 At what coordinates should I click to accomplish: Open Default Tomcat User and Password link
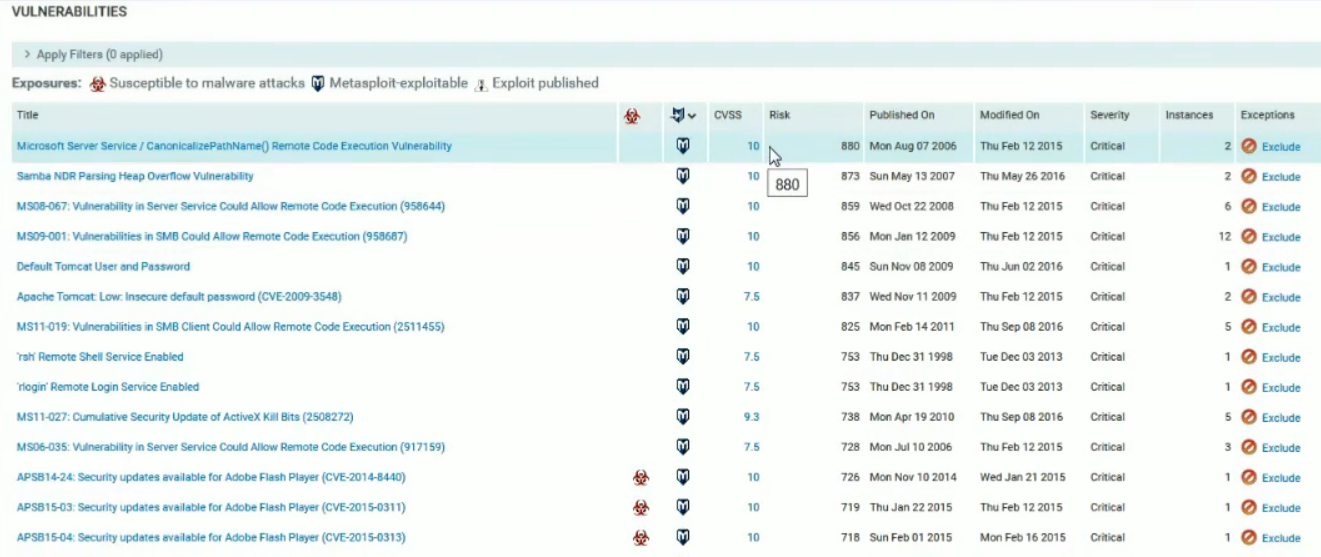[103, 266]
